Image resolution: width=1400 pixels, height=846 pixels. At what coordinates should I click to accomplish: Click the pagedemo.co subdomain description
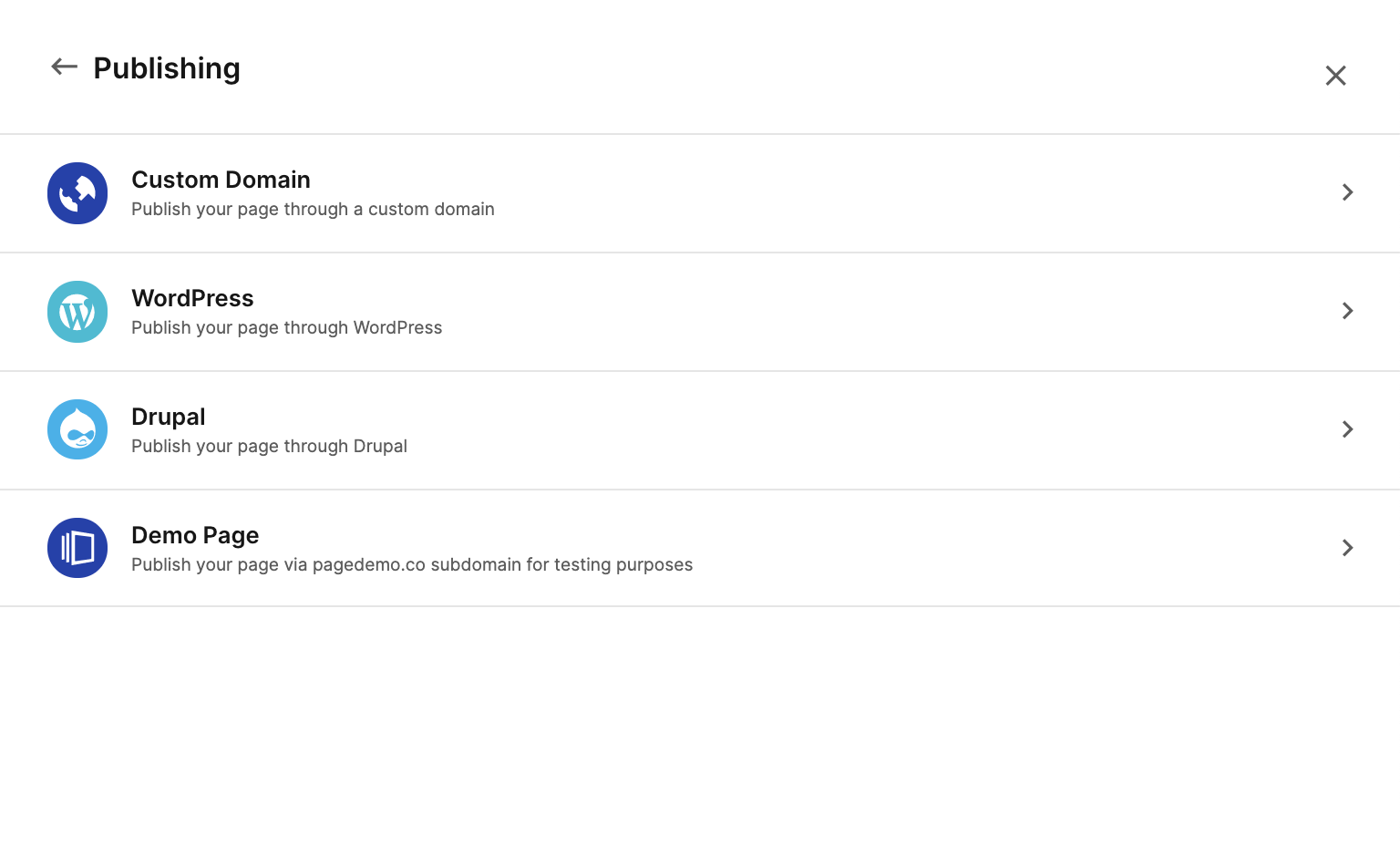(x=412, y=565)
